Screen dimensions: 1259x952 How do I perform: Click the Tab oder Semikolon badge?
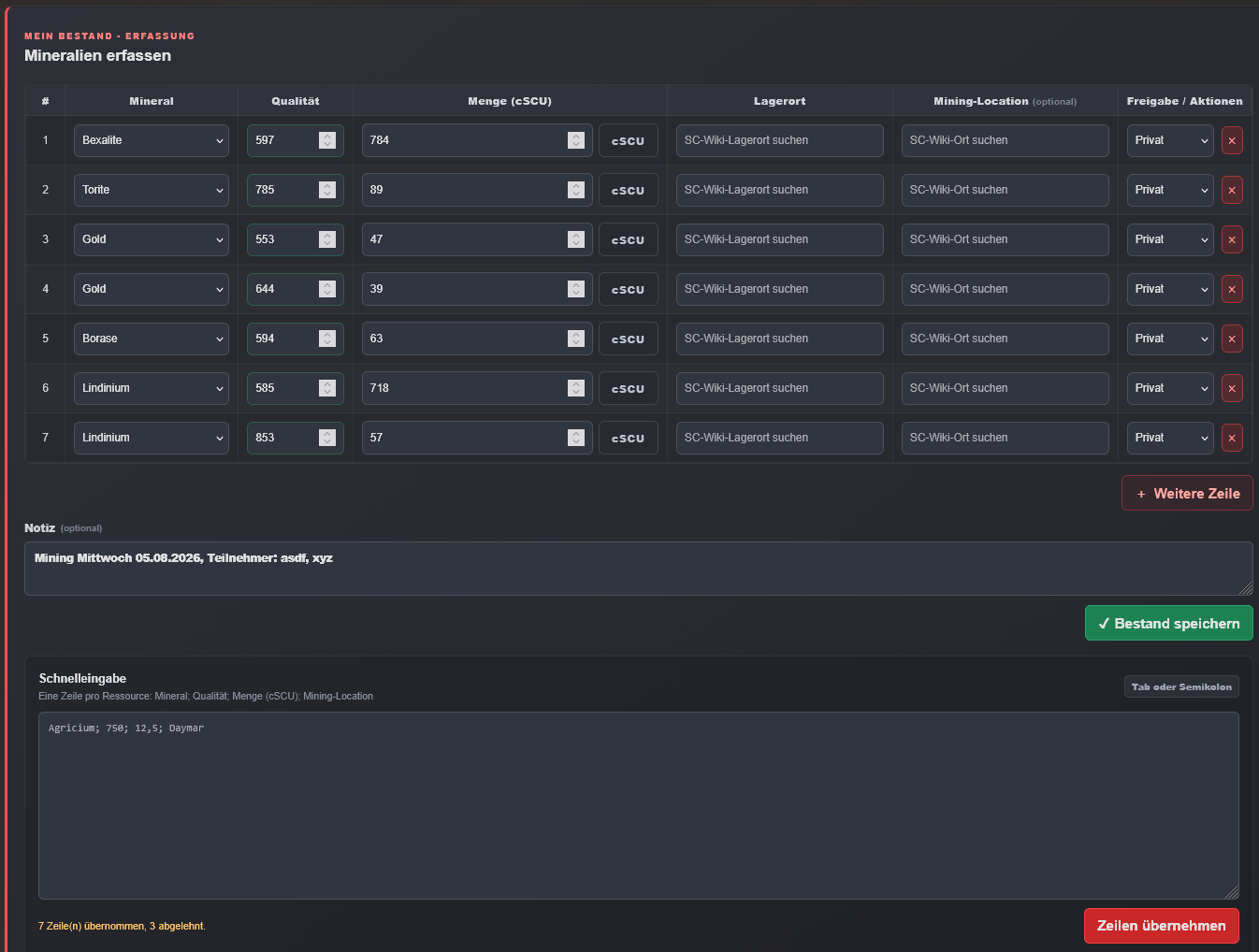pos(1181,686)
